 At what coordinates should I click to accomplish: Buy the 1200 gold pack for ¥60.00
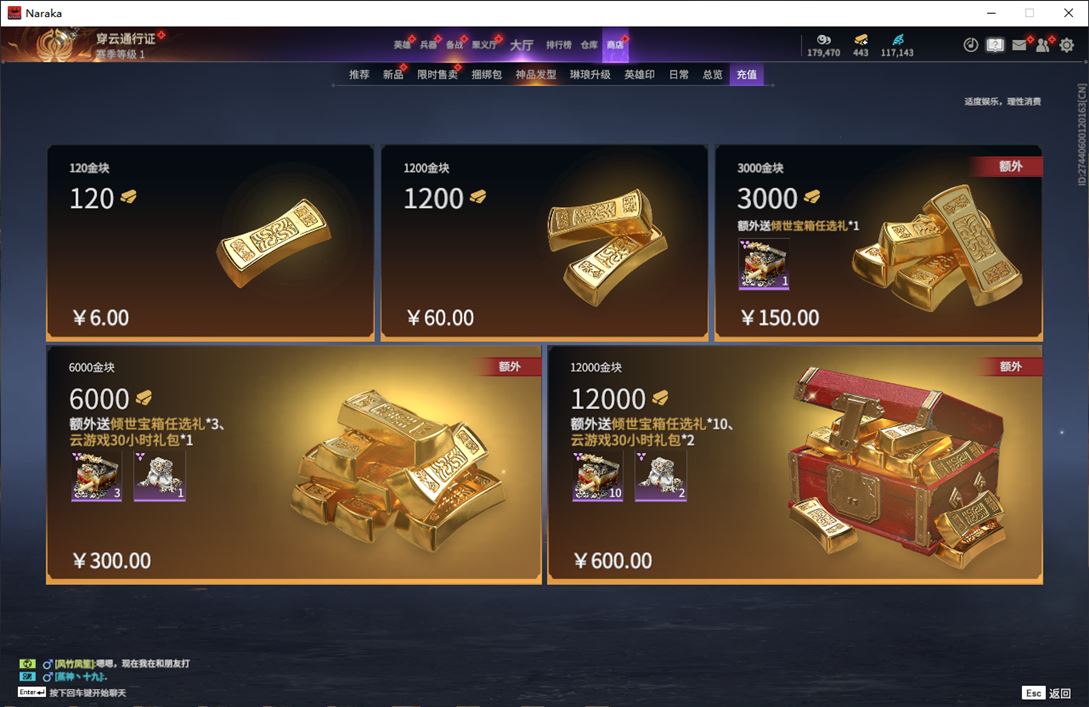coord(544,242)
